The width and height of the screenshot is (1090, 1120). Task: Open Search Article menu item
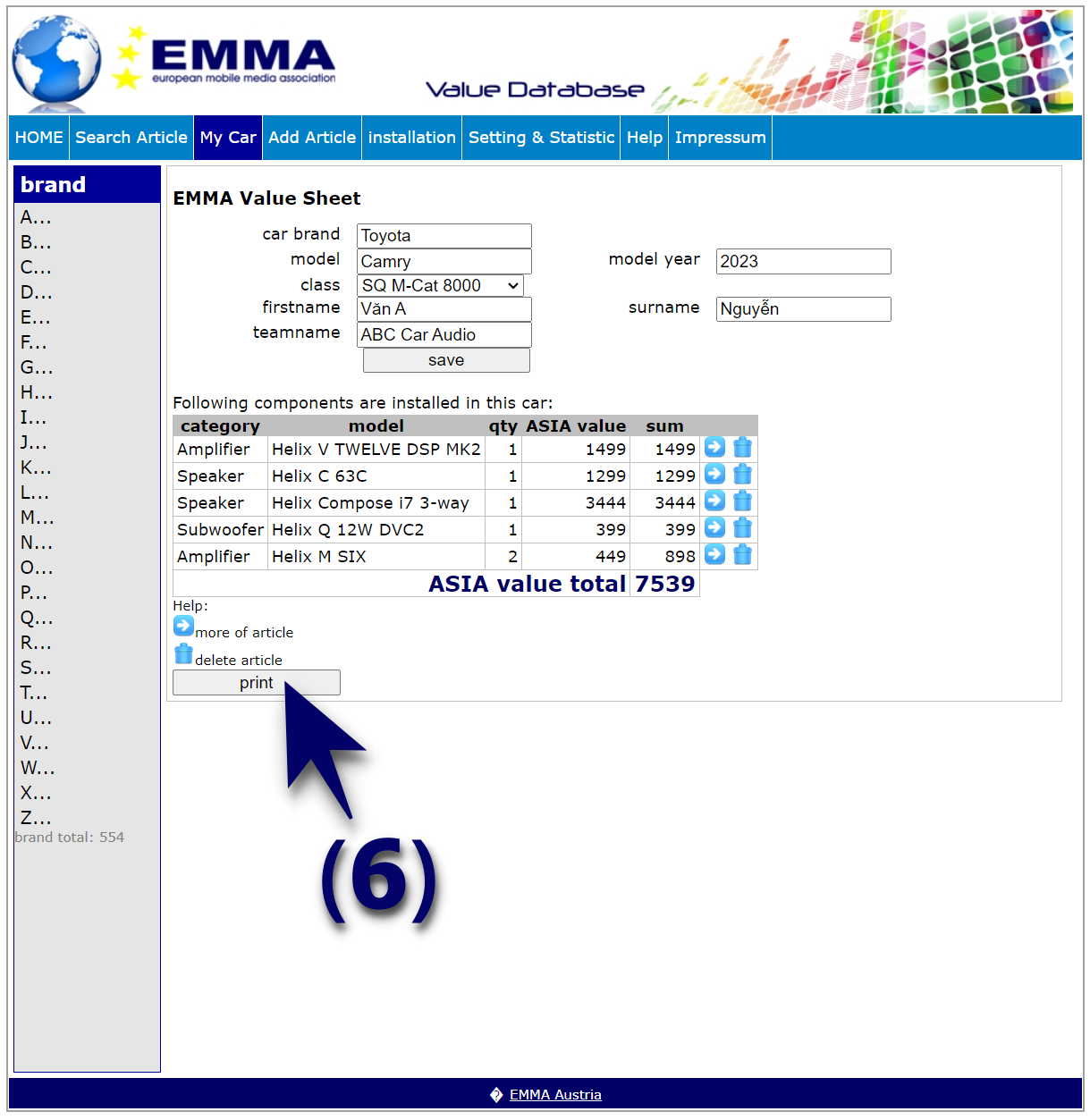pyautogui.click(x=131, y=138)
